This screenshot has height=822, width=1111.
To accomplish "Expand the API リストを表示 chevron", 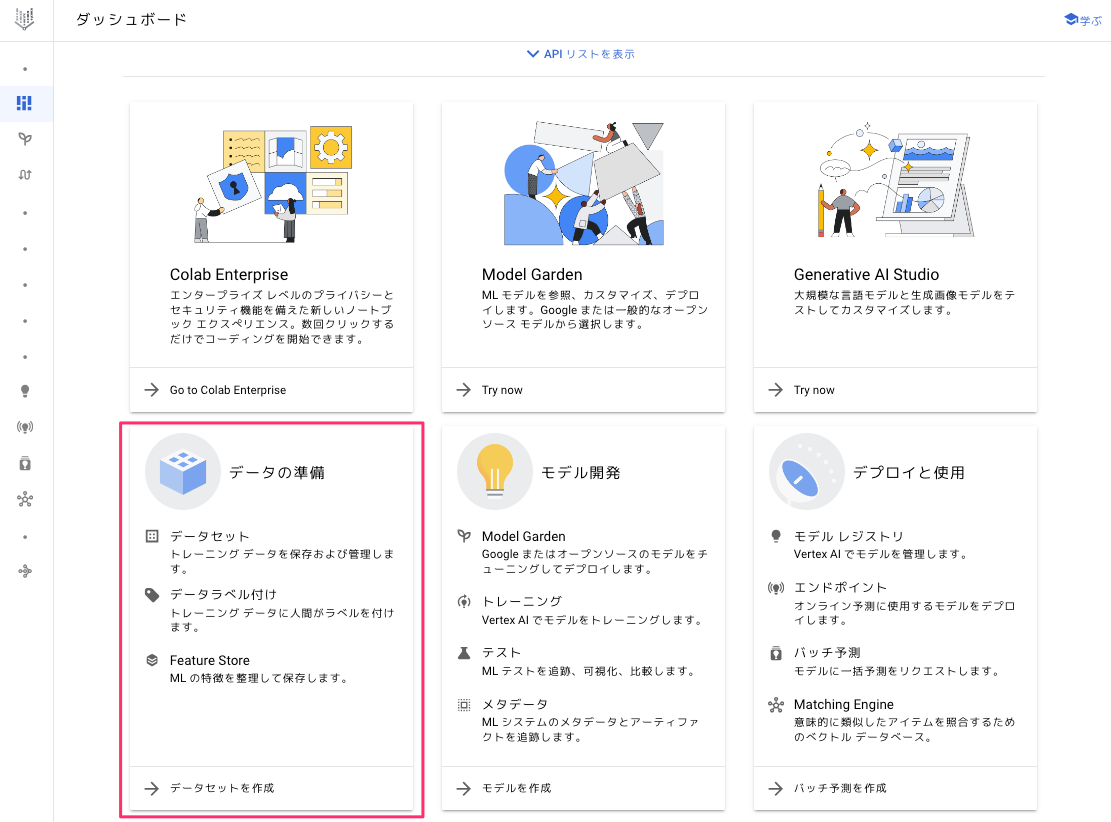I will tap(533, 54).
